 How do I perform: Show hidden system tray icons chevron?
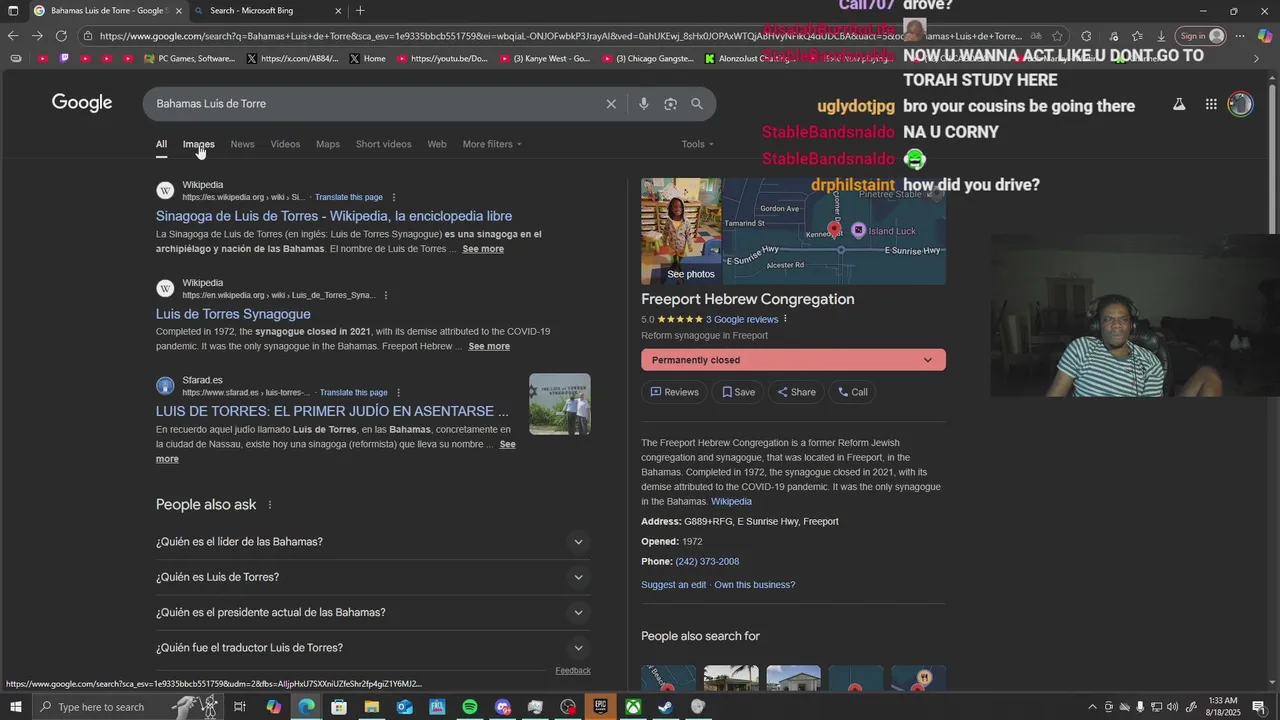(1092, 707)
